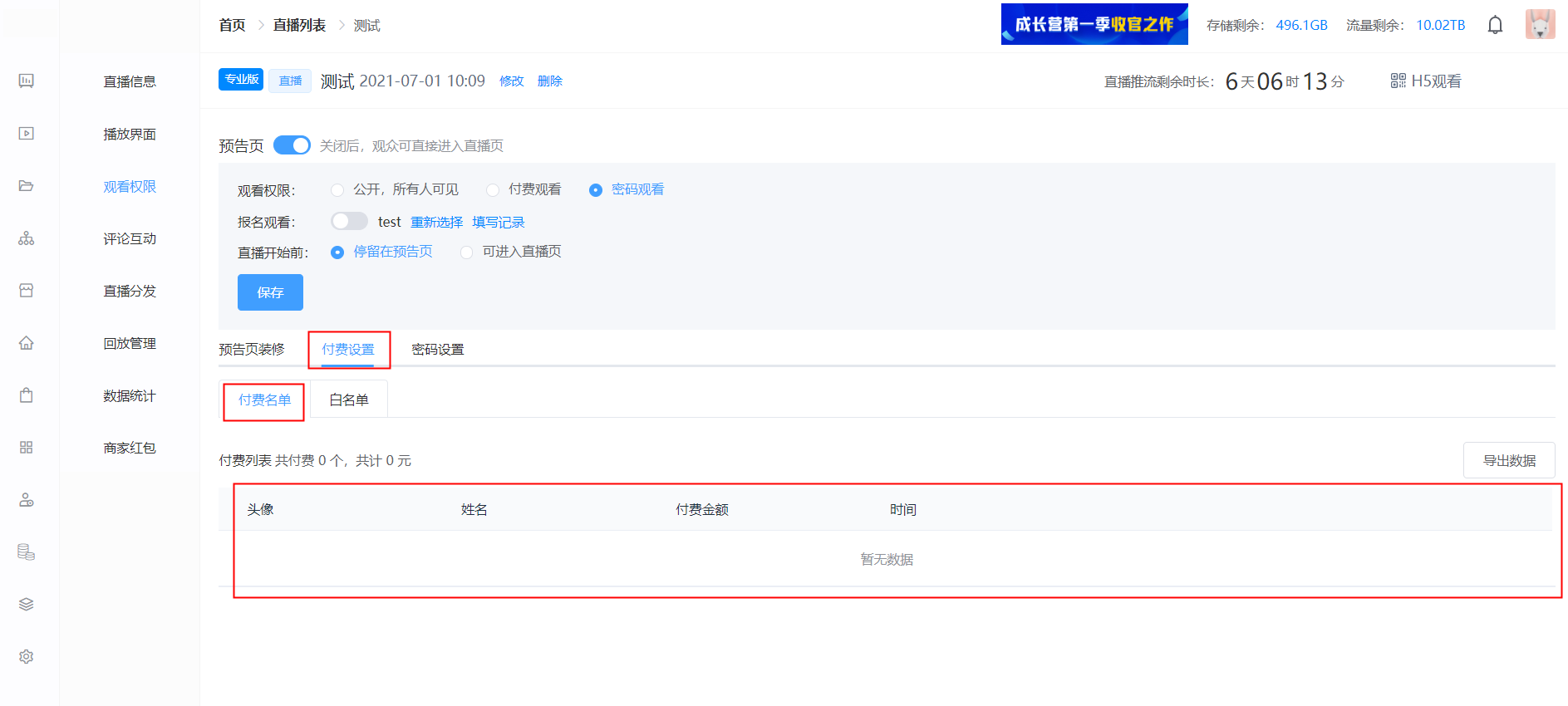Click the 496.1GB storage remaining value
Viewport: 1568px width, 706px height.
(1301, 25)
